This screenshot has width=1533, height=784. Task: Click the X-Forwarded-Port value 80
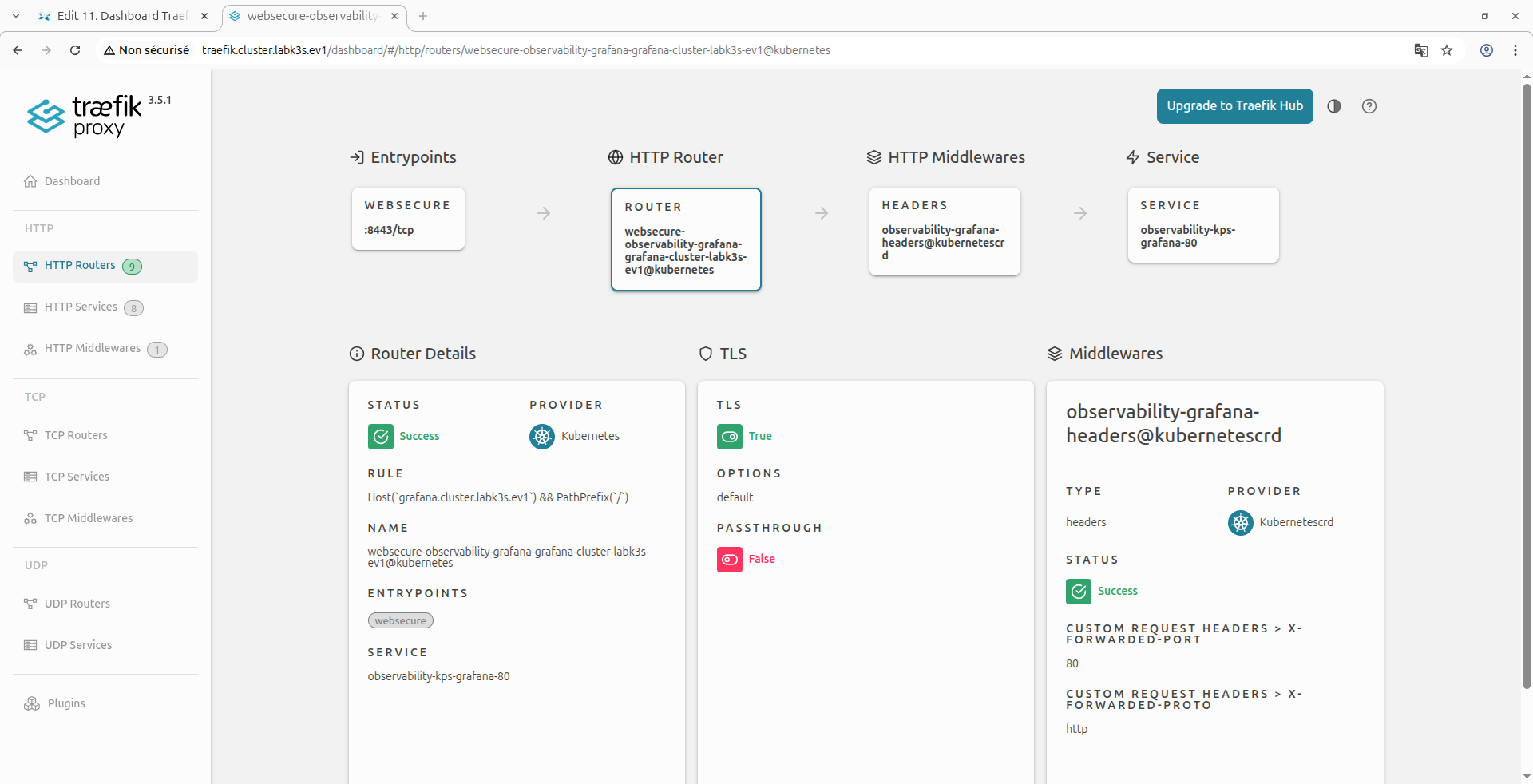point(1072,664)
